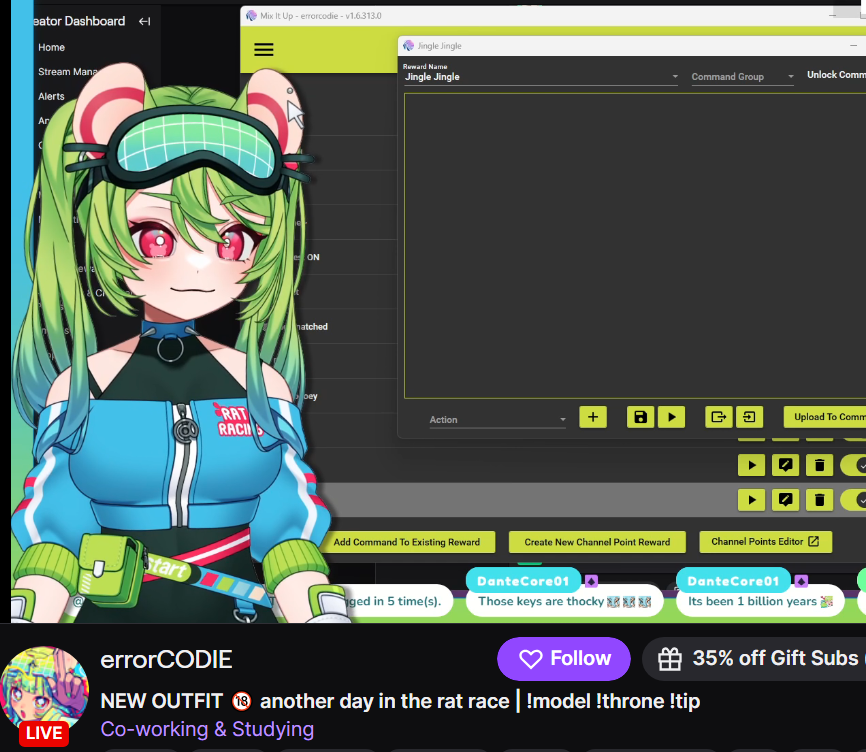Image resolution: width=866 pixels, height=752 pixels.
Task: Delete the command in upper list row
Action: point(820,465)
